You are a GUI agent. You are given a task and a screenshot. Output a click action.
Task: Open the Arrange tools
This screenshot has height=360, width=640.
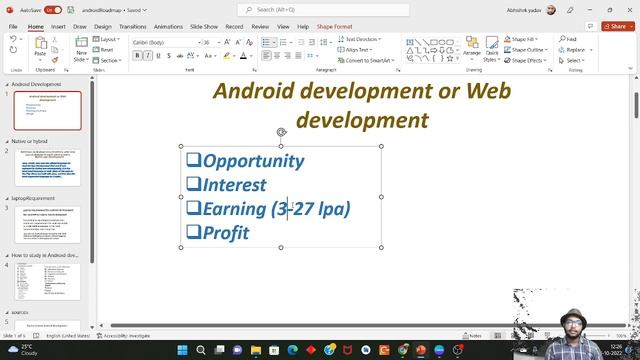[x=472, y=48]
